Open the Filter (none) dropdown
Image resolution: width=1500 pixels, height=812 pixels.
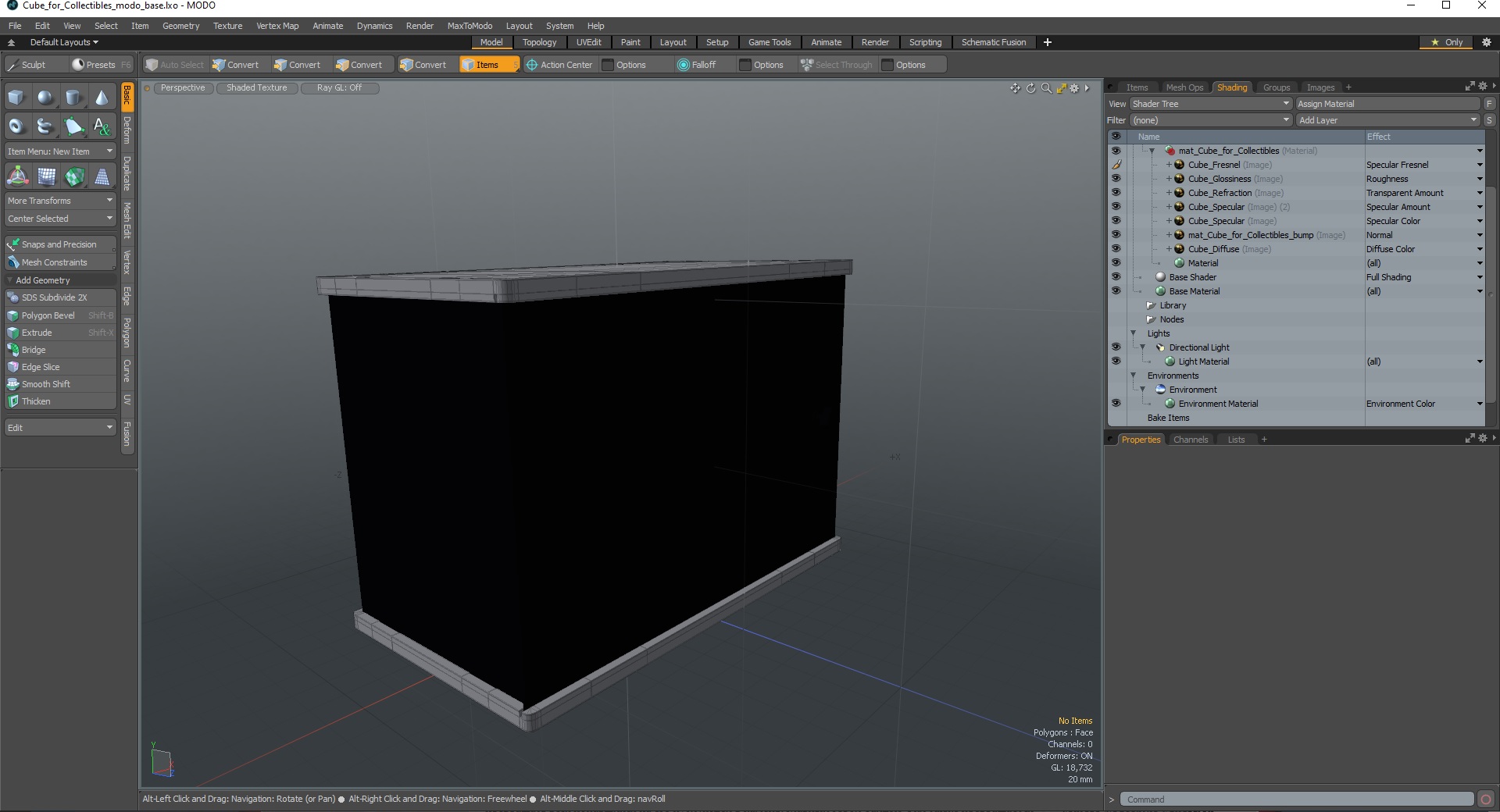(x=1210, y=120)
